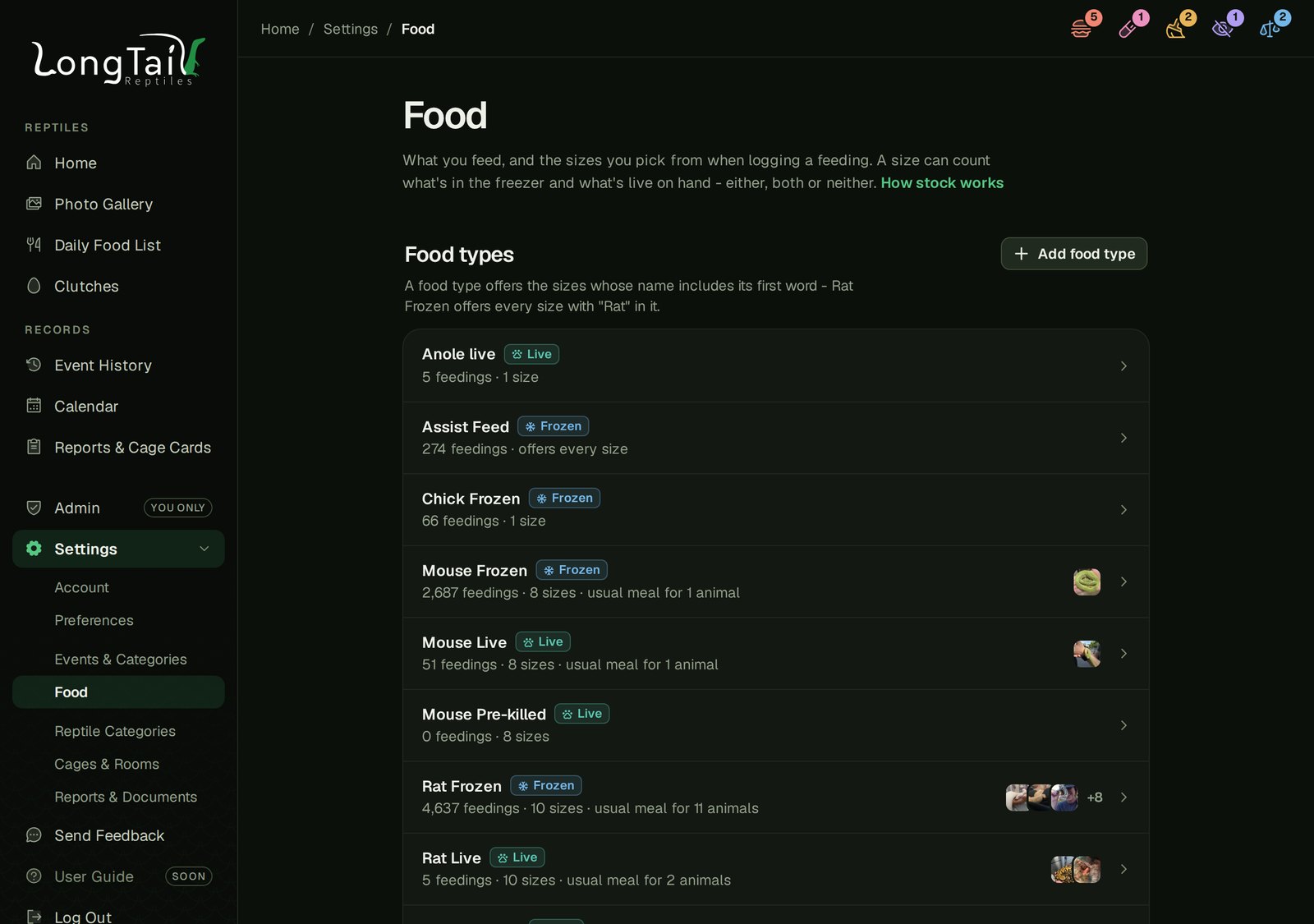1314x924 pixels.
Task: Open the yellow broom cleaning alert icon
Action: 1176,29
